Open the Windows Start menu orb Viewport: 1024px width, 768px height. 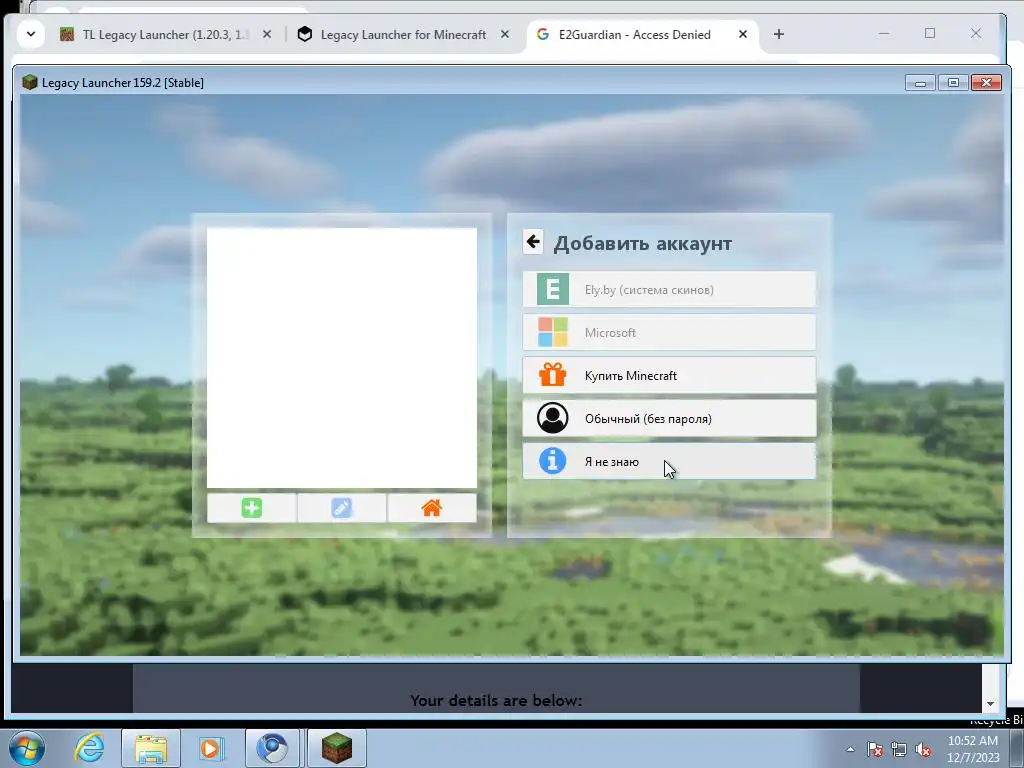[x=27, y=748]
